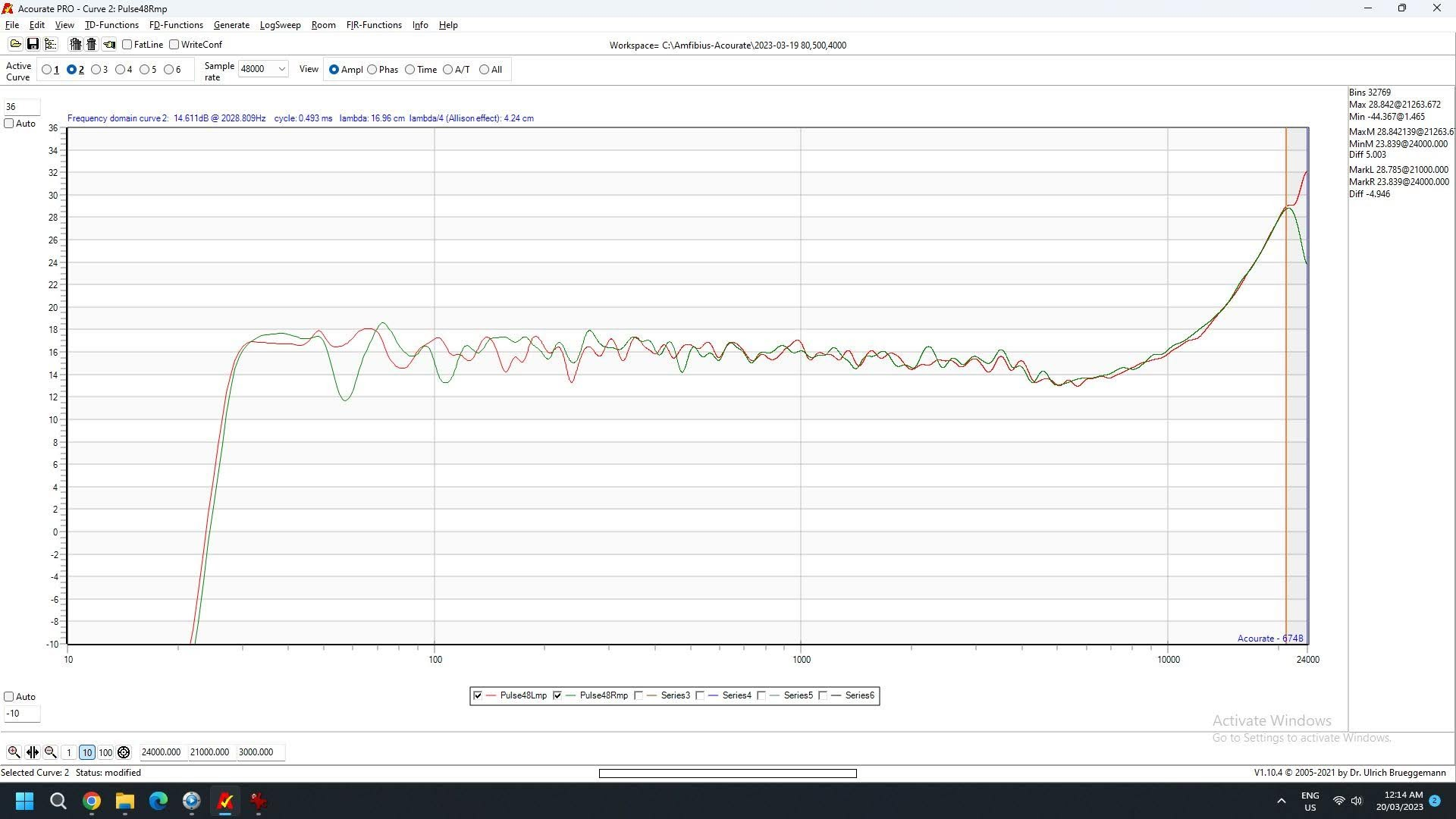This screenshot has width=1456, height=819.
Task: Open the Room menu
Action: pyautogui.click(x=323, y=25)
